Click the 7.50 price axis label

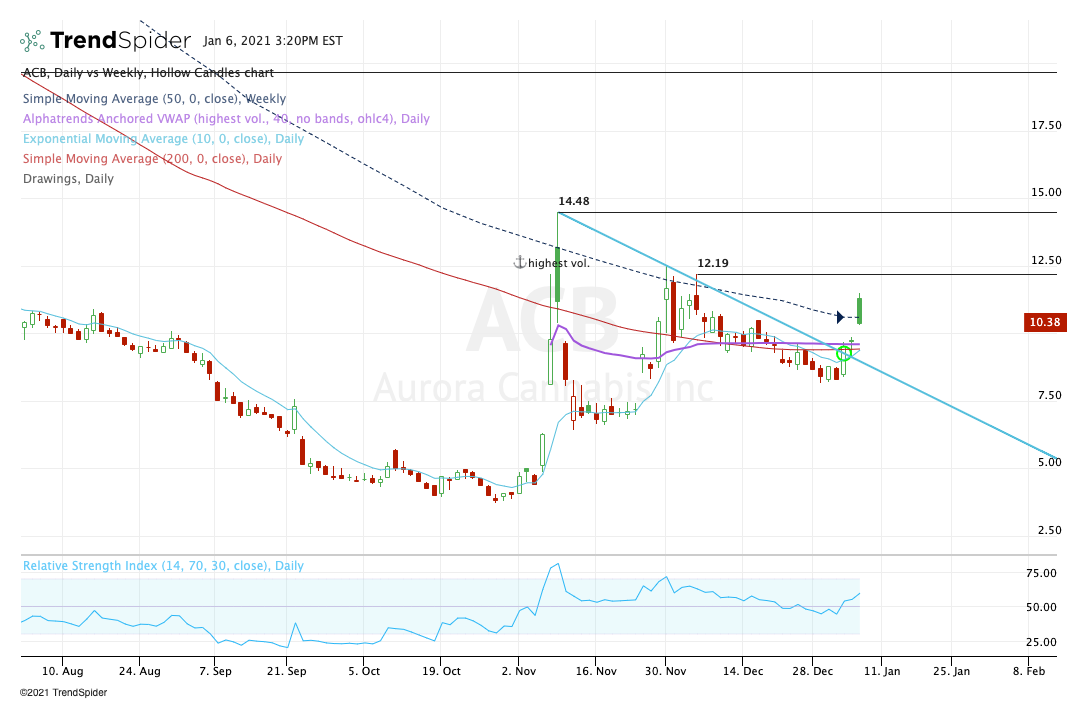[x=1050, y=396]
